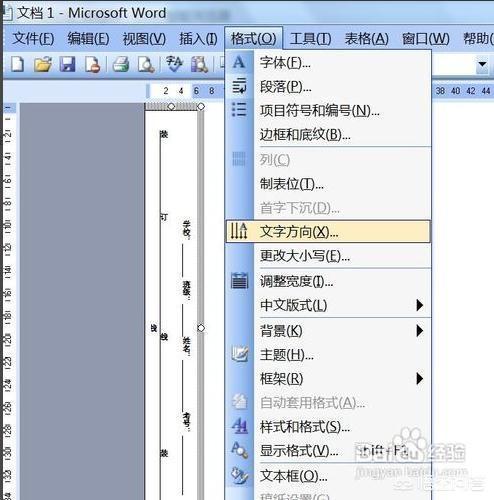Click the New blank document icon
The height and width of the screenshot is (500, 494).
17,64
